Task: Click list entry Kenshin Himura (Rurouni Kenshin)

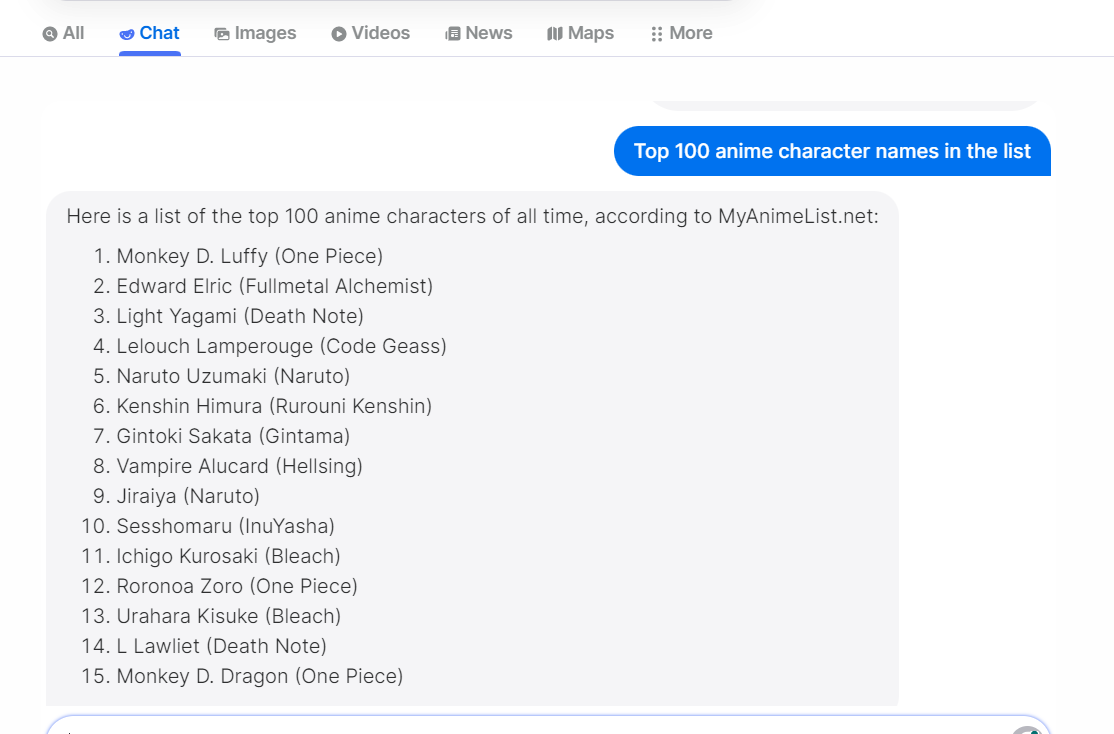Action: pos(274,406)
